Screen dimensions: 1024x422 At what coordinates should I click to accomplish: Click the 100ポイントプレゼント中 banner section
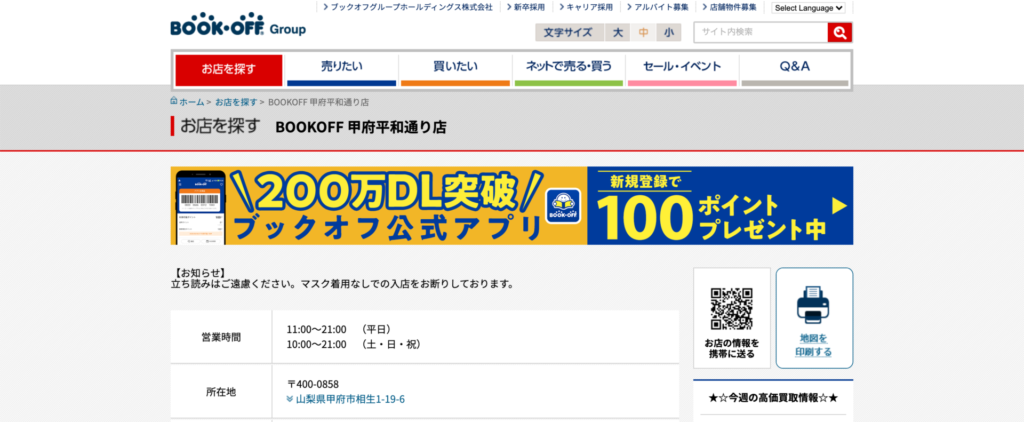[x=720, y=206]
